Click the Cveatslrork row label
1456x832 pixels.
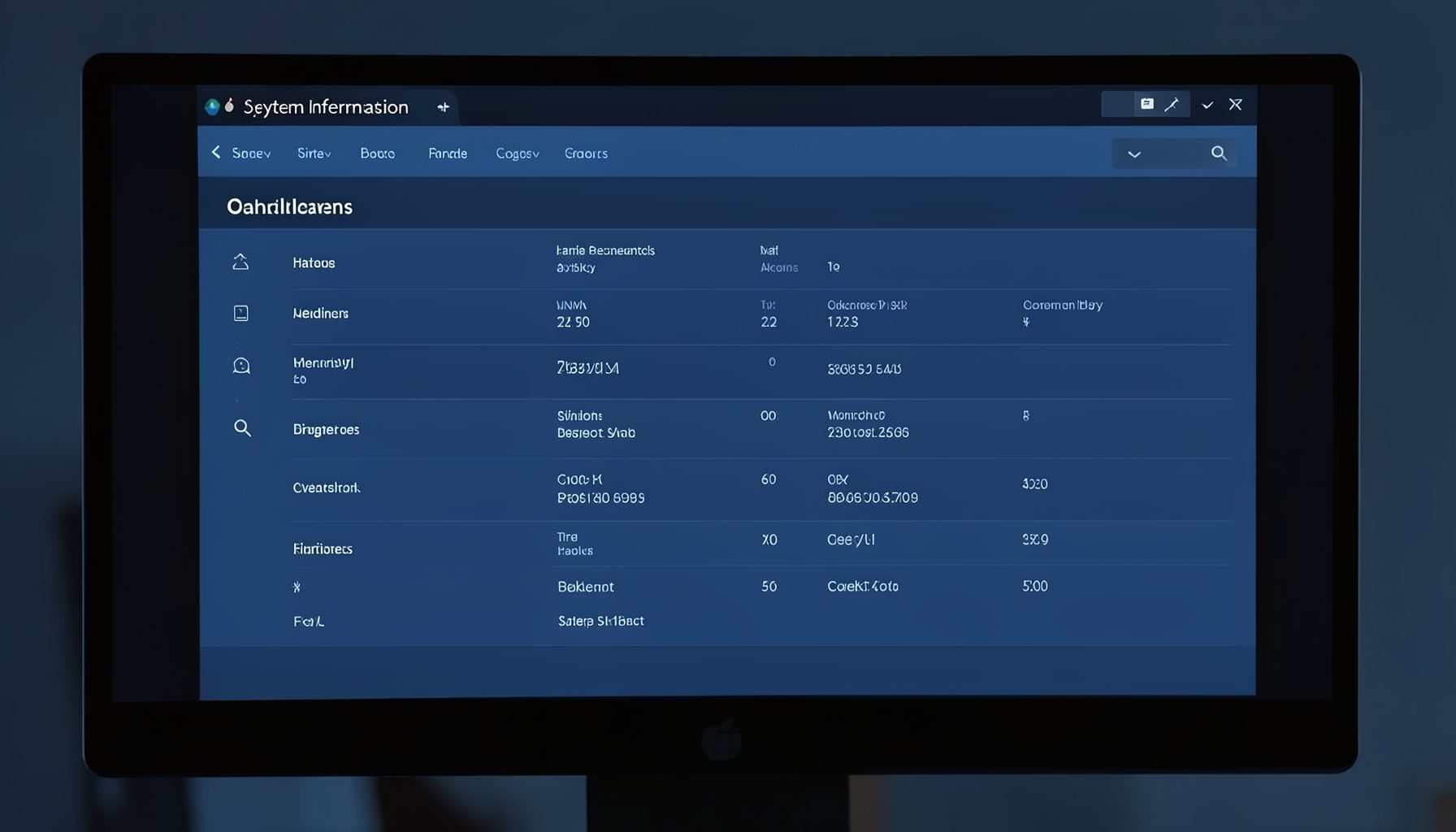click(x=326, y=487)
